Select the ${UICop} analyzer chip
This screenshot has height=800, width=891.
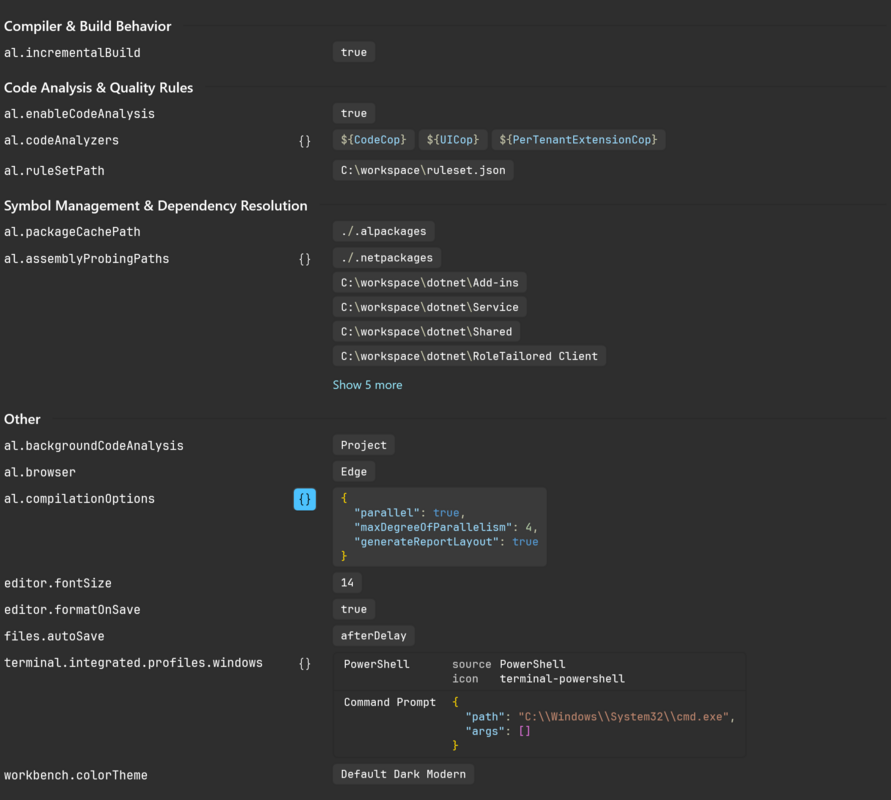click(x=453, y=140)
